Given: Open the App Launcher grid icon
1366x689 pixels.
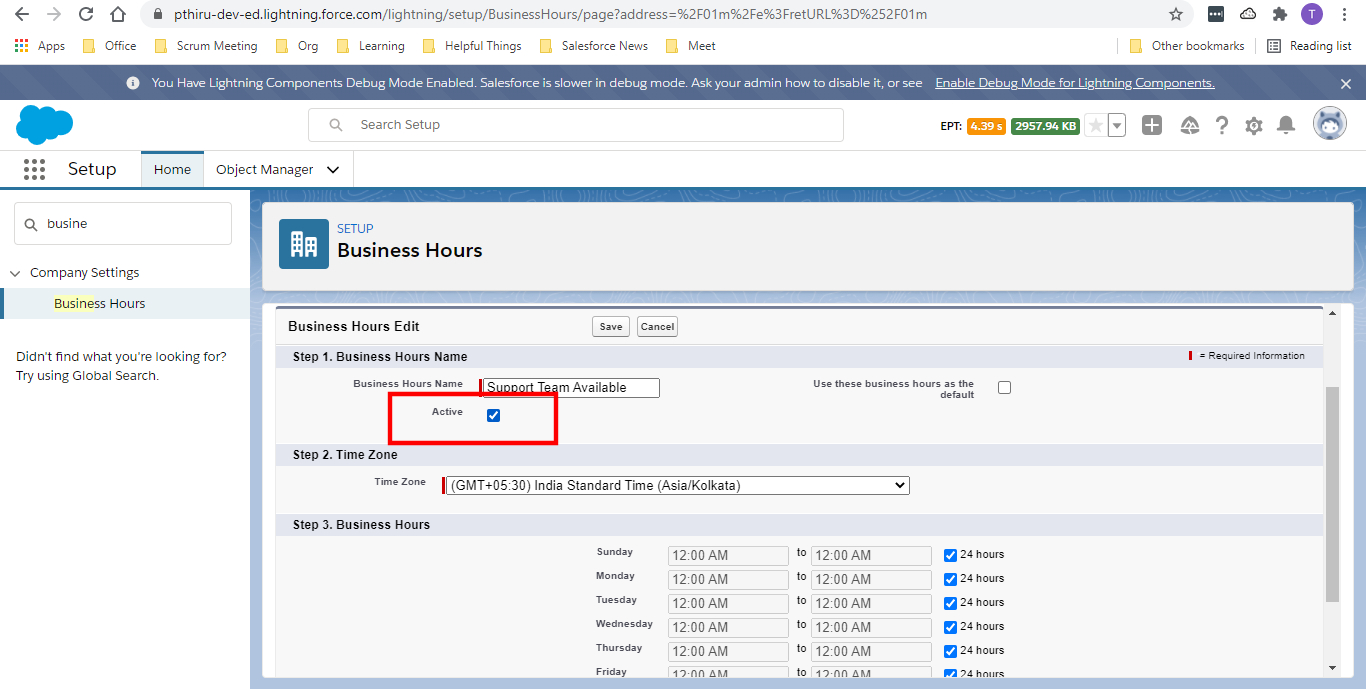Looking at the screenshot, I should tap(34, 169).
